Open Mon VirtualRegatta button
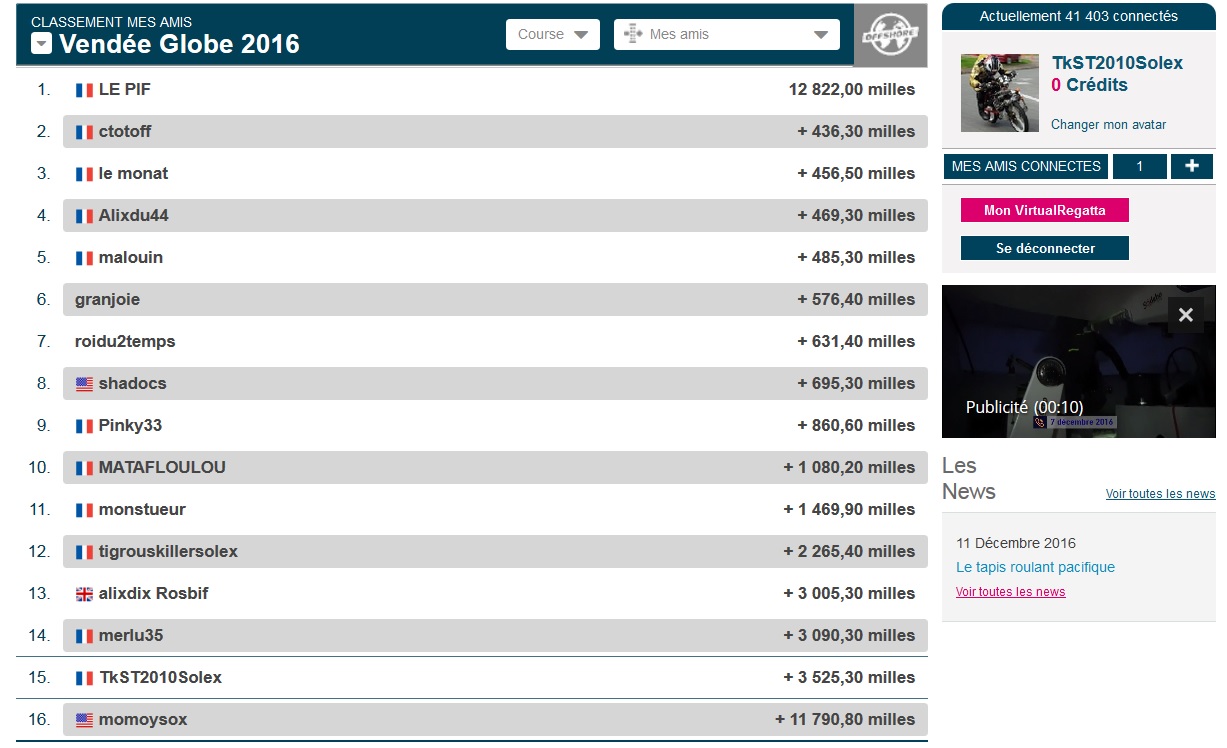The height and width of the screenshot is (748, 1227). click(1044, 210)
